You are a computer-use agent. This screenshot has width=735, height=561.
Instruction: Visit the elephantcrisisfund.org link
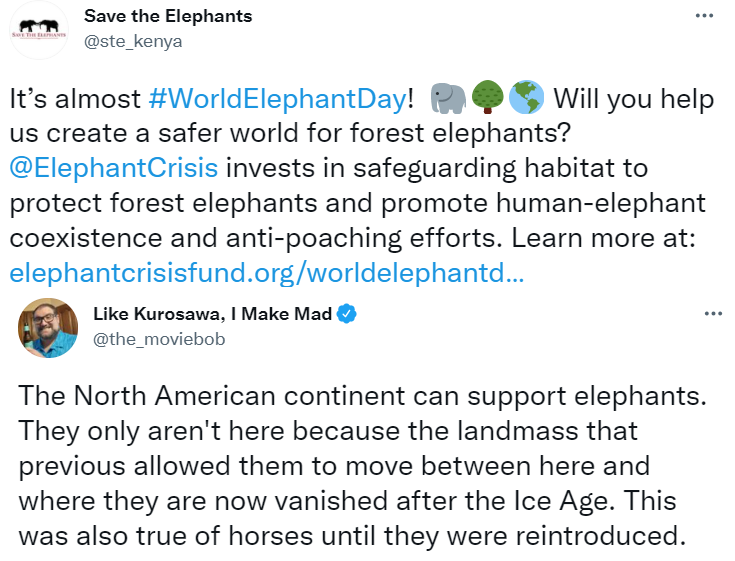coord(267,273)
